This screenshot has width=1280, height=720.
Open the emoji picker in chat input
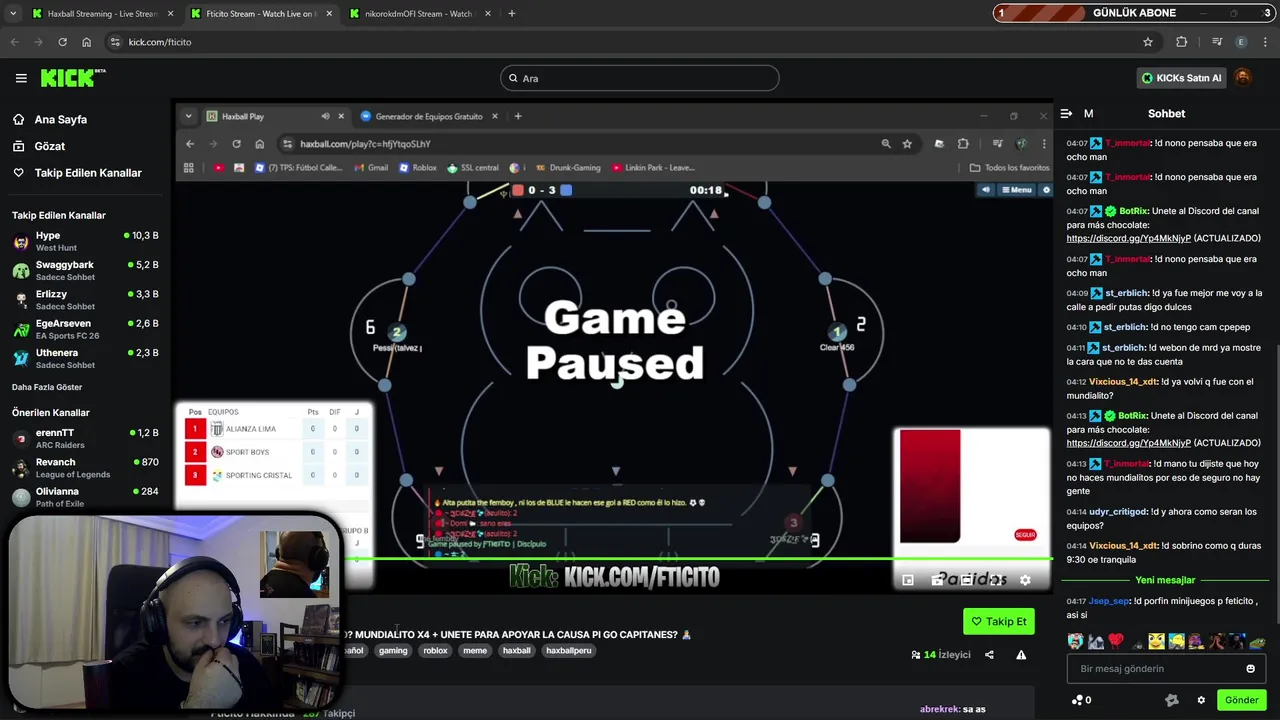1250,669
